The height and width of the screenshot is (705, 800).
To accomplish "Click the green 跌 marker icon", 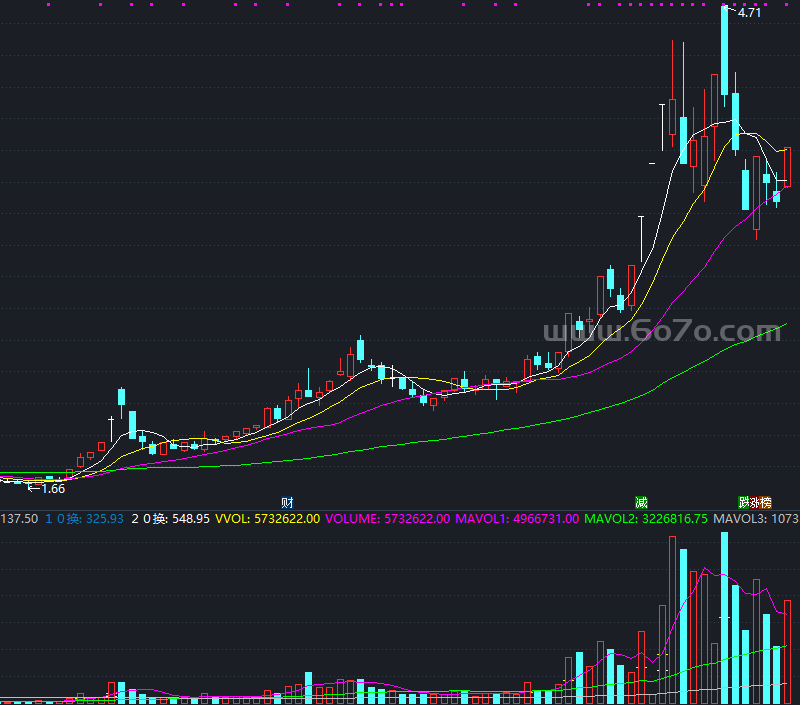I will [x=743, y=502].
